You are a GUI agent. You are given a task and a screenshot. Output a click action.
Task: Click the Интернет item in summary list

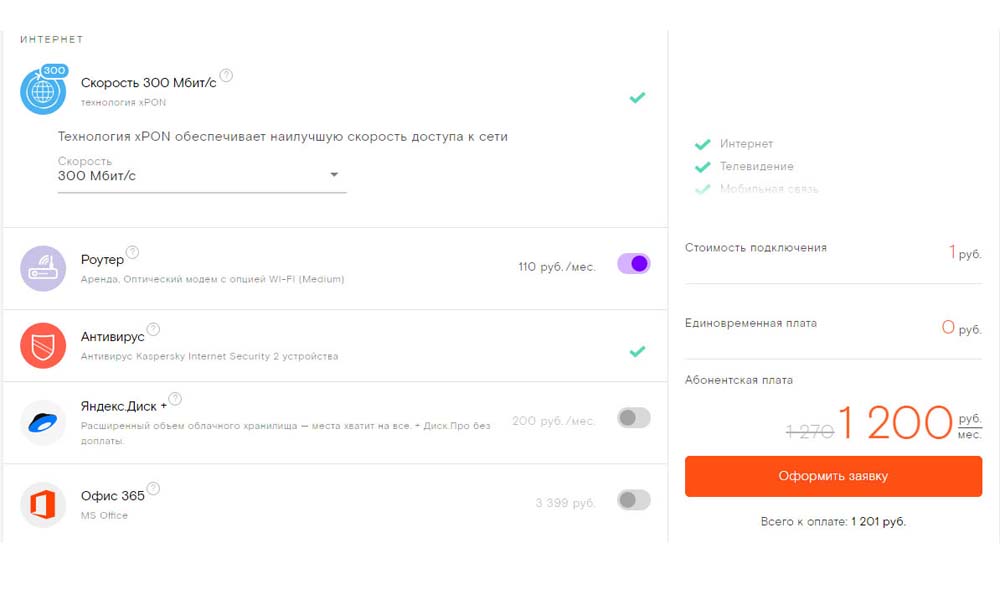point(746,144)
